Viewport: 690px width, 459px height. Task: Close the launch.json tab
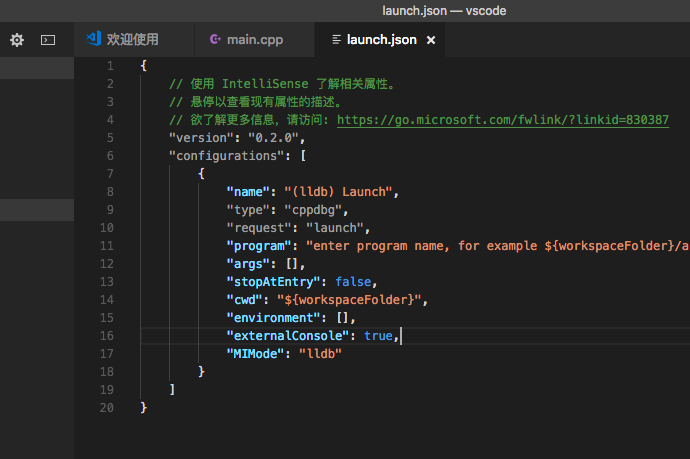[431, 40]
